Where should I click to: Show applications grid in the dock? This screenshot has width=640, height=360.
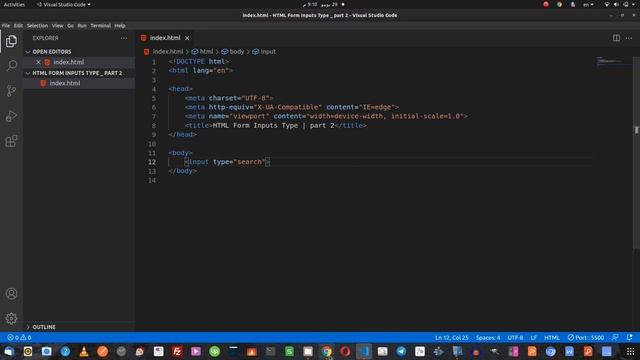[631, 351]
